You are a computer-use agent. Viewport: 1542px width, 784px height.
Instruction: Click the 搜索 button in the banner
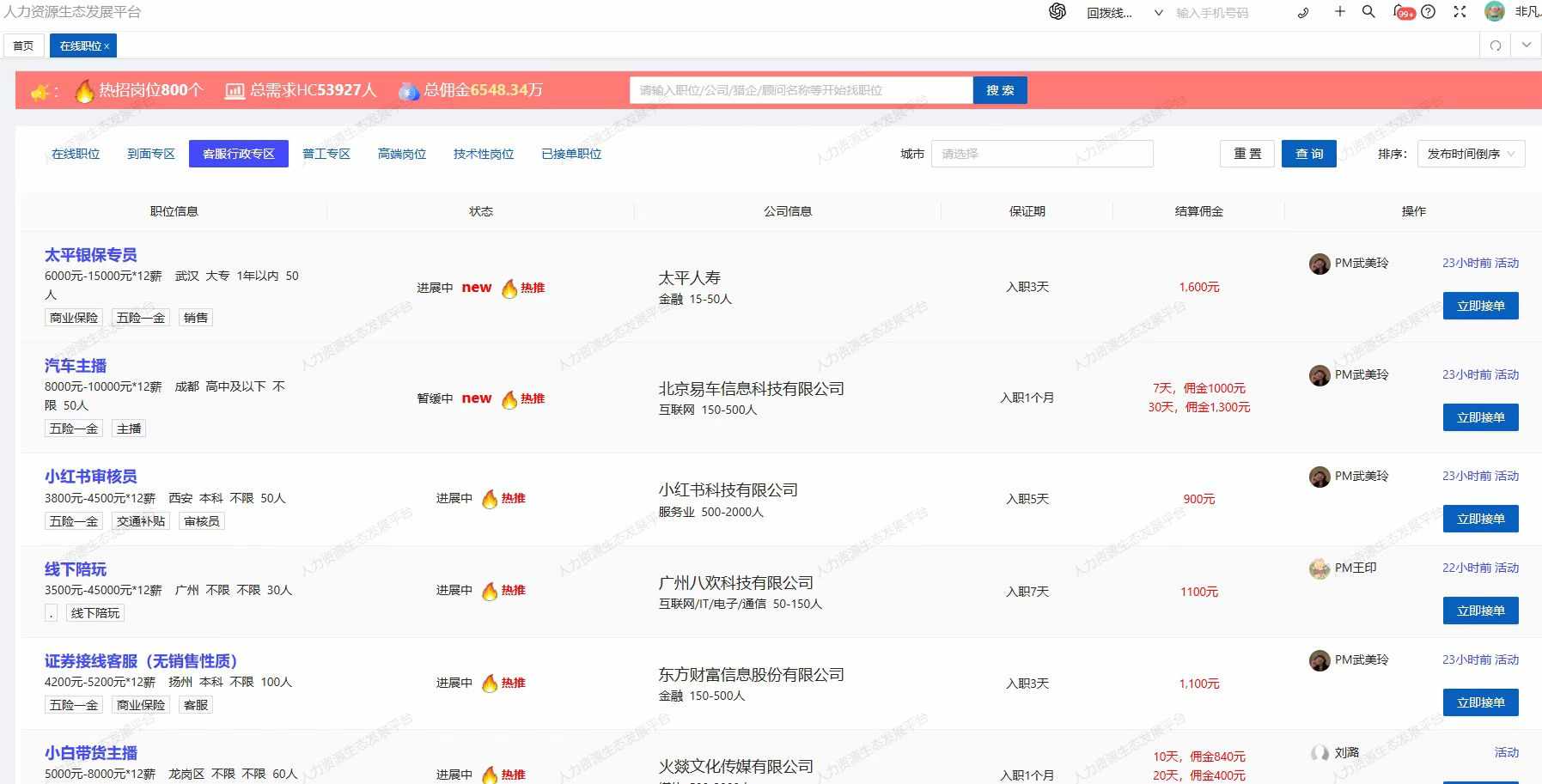tap(1000, 90)
